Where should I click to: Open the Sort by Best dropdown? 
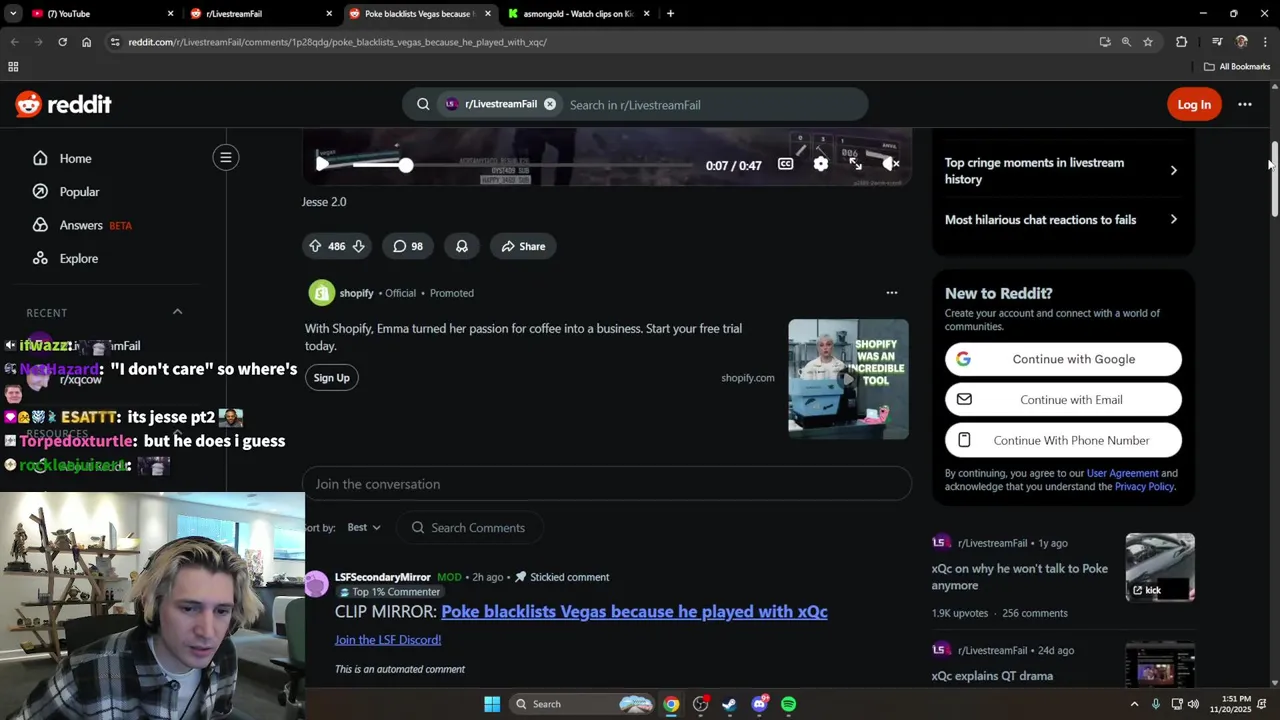364,527
